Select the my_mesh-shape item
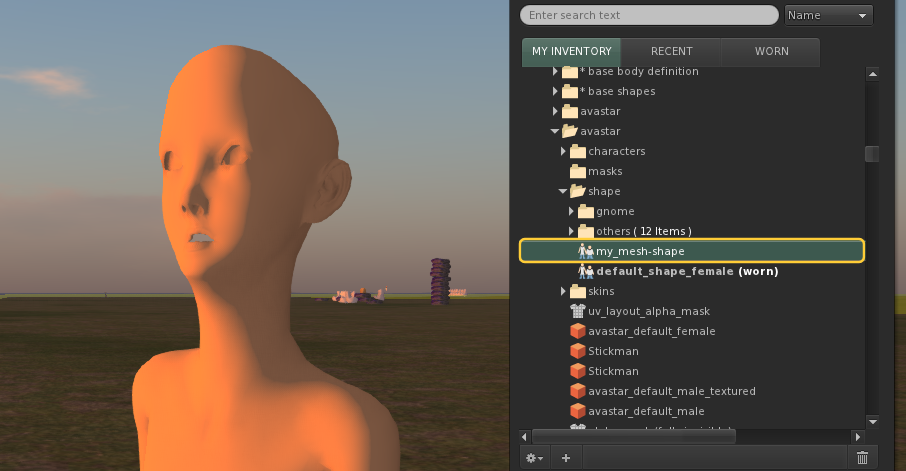906x471 pixels. pyautogui.click(x=692, y=251)
